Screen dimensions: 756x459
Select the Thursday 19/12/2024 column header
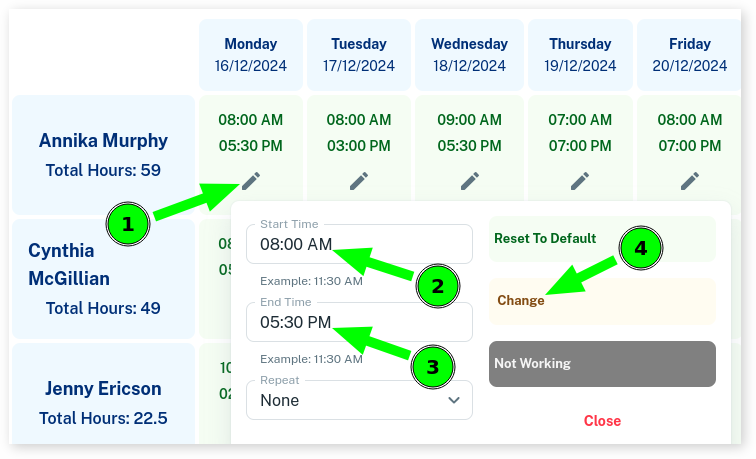coord(580,55)
